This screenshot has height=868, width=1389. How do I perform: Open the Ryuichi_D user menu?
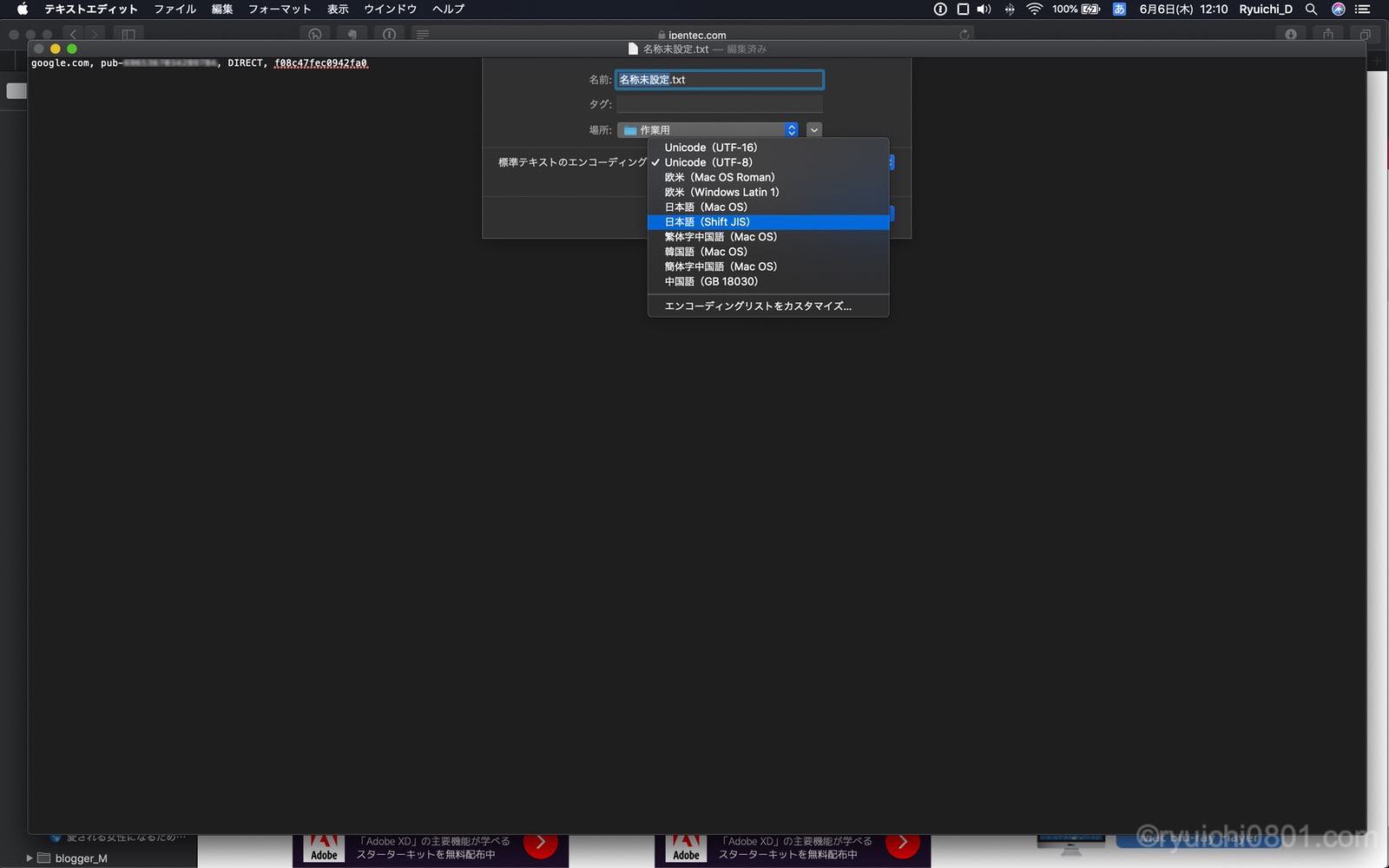pos(1265,10)
